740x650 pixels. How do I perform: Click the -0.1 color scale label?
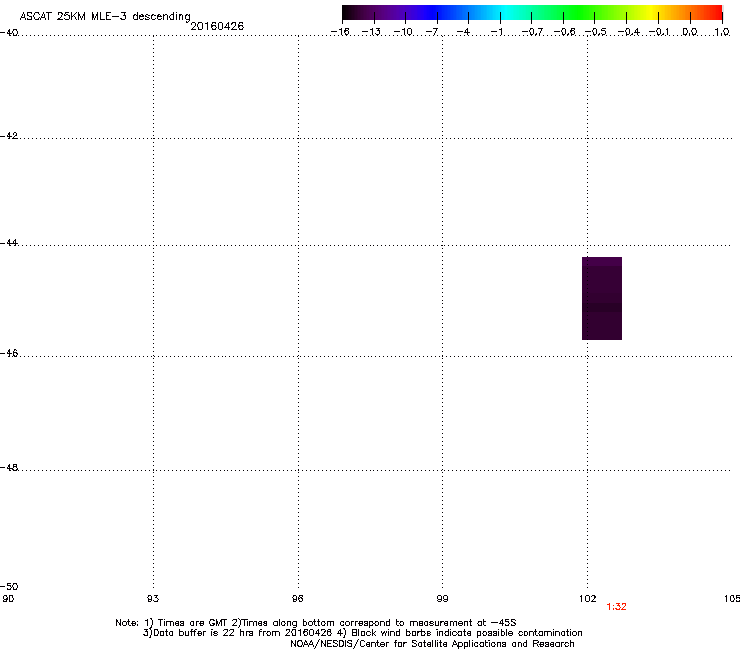click(659, 32)
